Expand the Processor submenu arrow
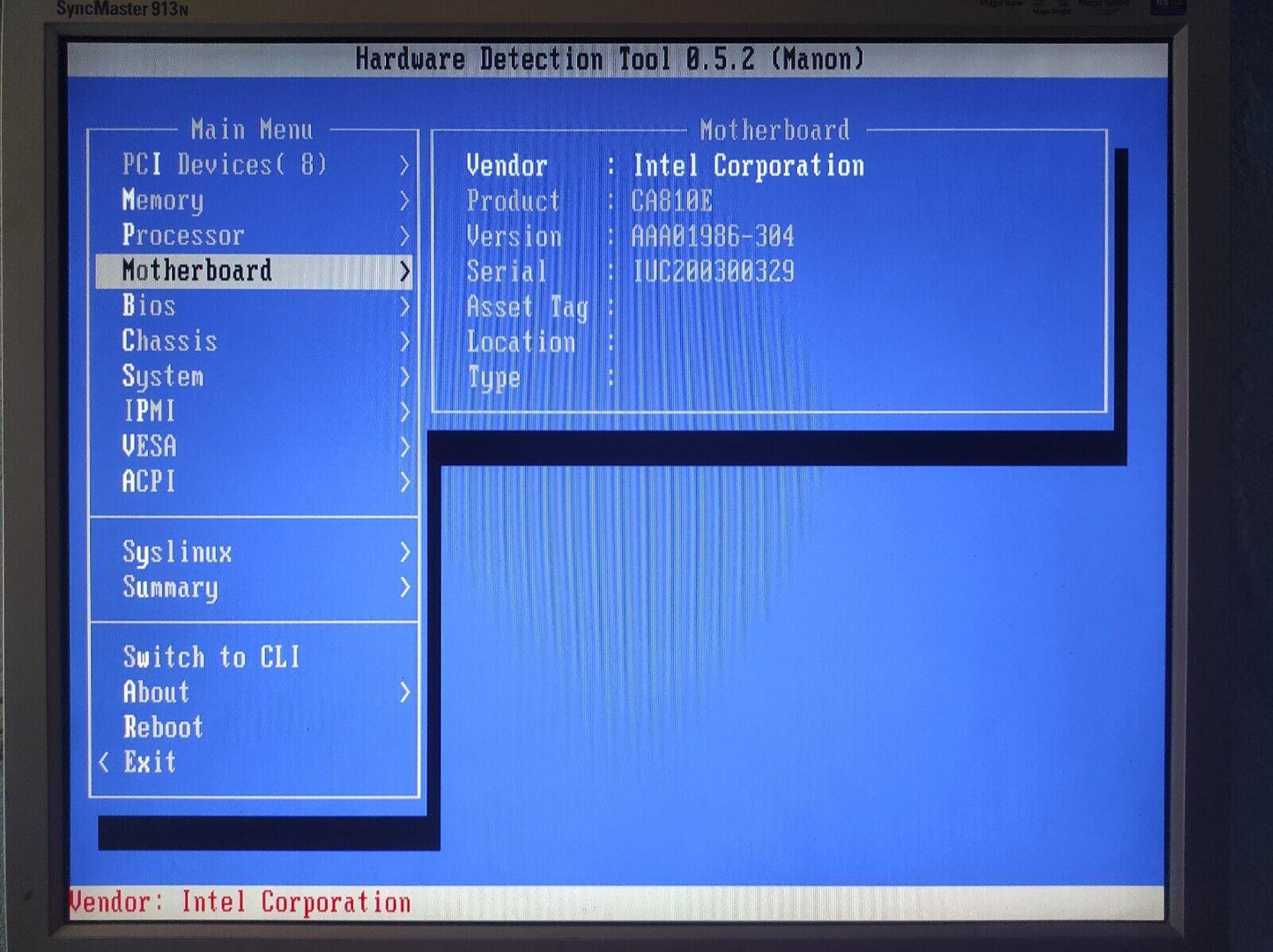The image size is (1273, 952). pos(404,236)
